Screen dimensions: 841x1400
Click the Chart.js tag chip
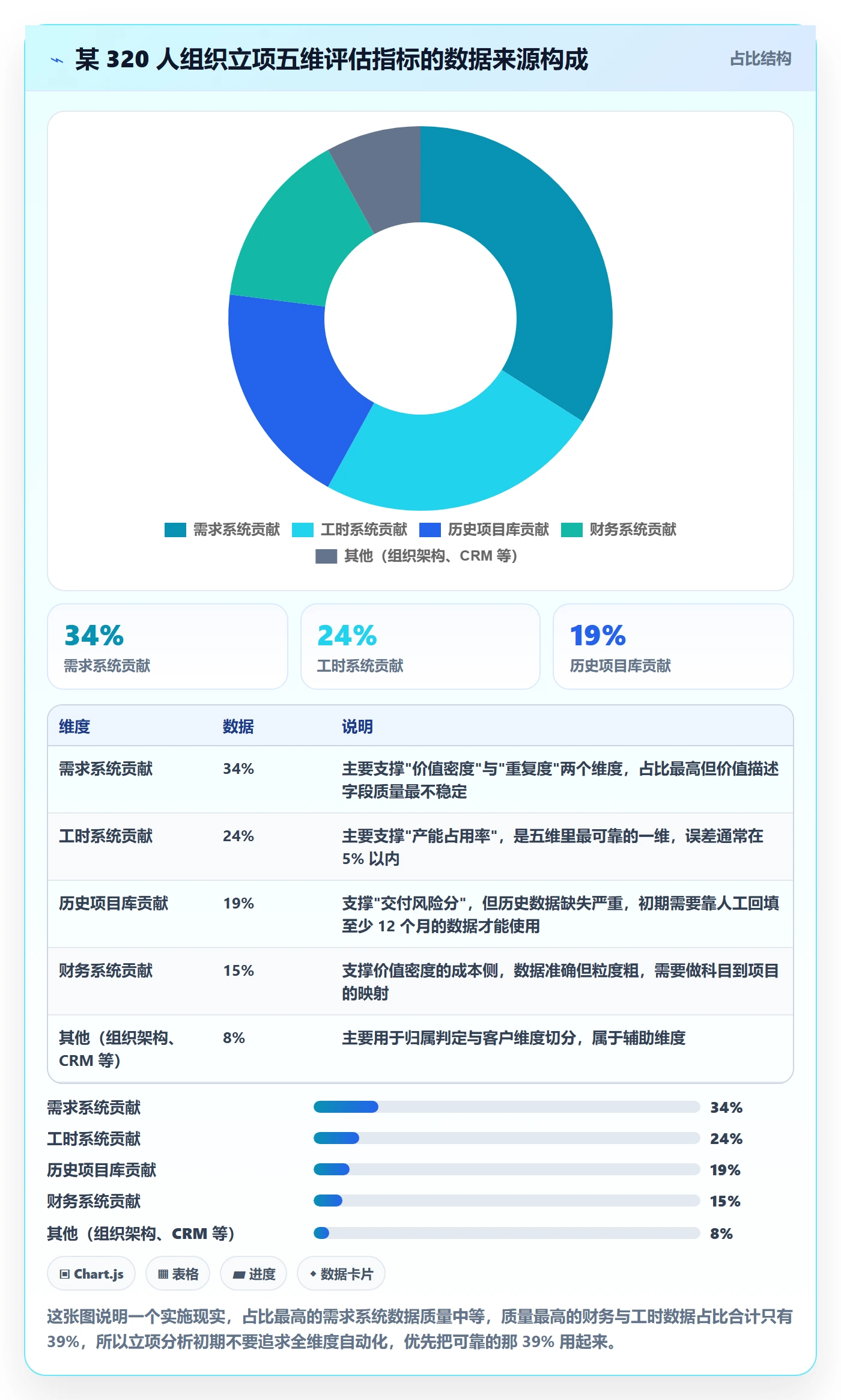(91, 1274)
